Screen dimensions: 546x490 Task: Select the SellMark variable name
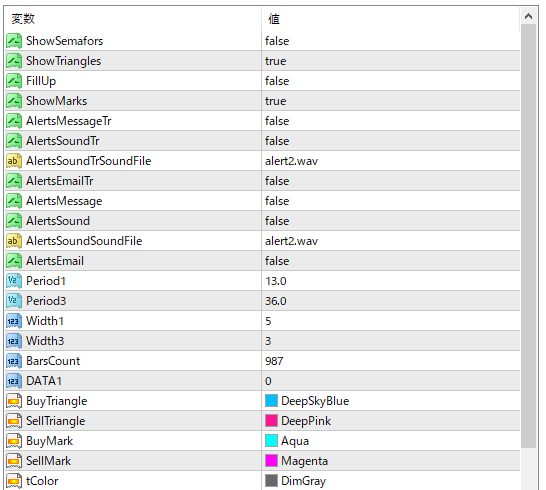point(49,461)
